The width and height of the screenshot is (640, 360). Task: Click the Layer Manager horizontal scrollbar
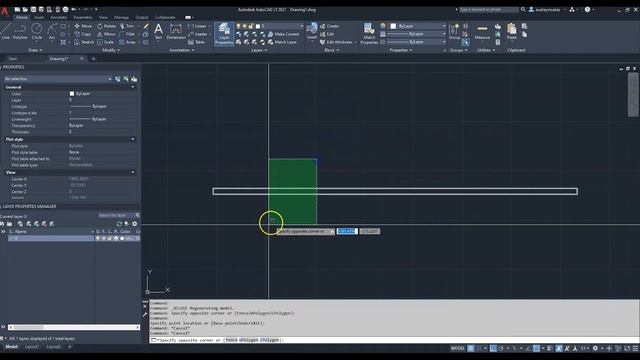[x=74, y=327]
